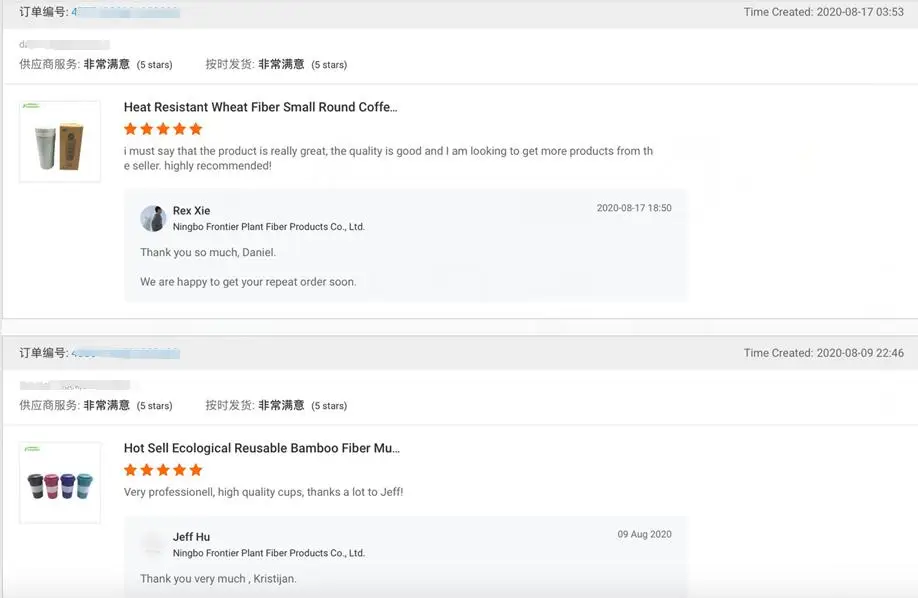
Task: Select the Rex Xie replier name
Action: point(192,211)
